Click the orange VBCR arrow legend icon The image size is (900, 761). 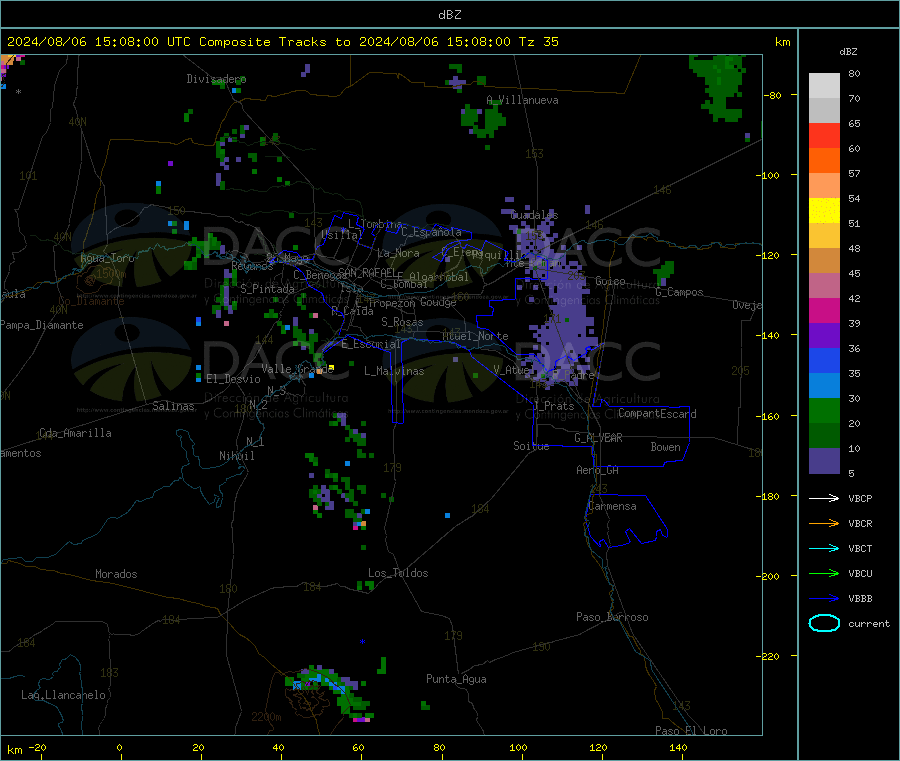[x=824, y=523]
